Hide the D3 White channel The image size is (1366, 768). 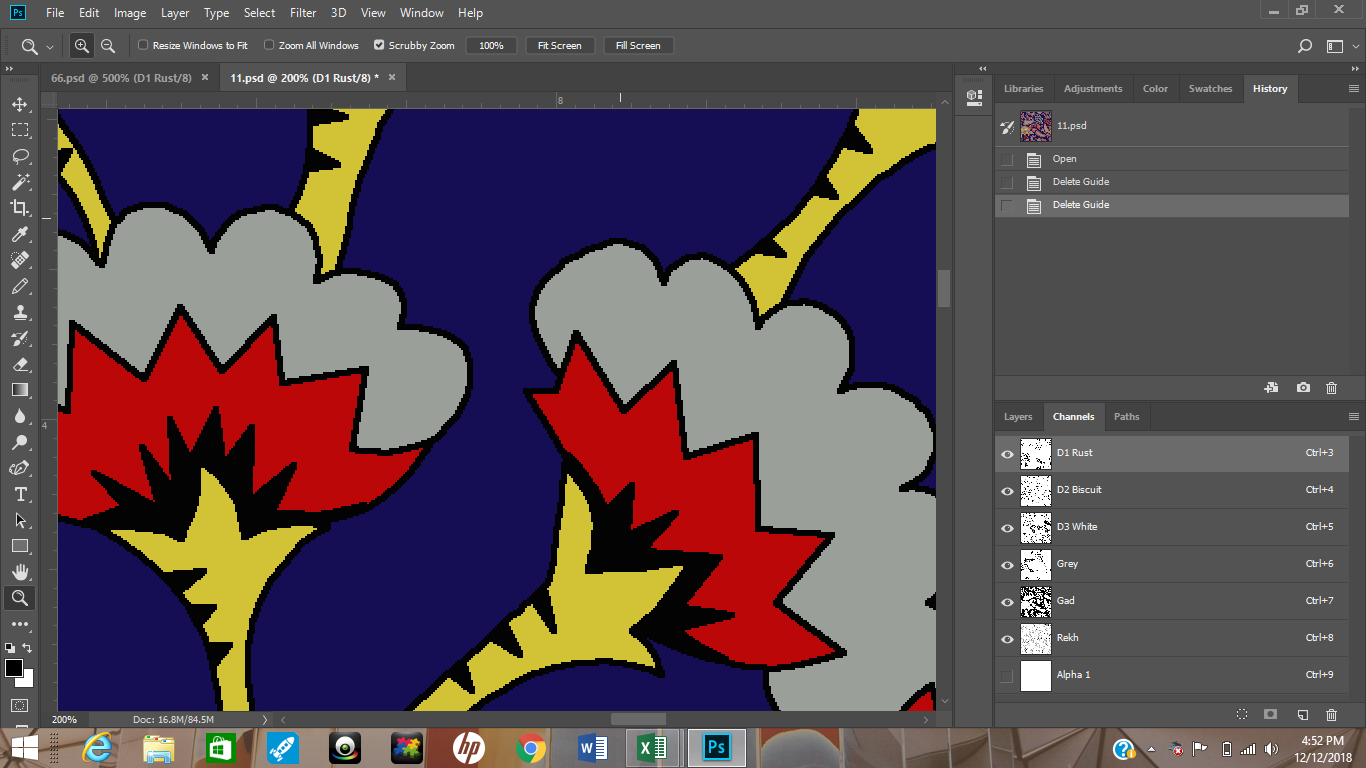click(1007, 528)
